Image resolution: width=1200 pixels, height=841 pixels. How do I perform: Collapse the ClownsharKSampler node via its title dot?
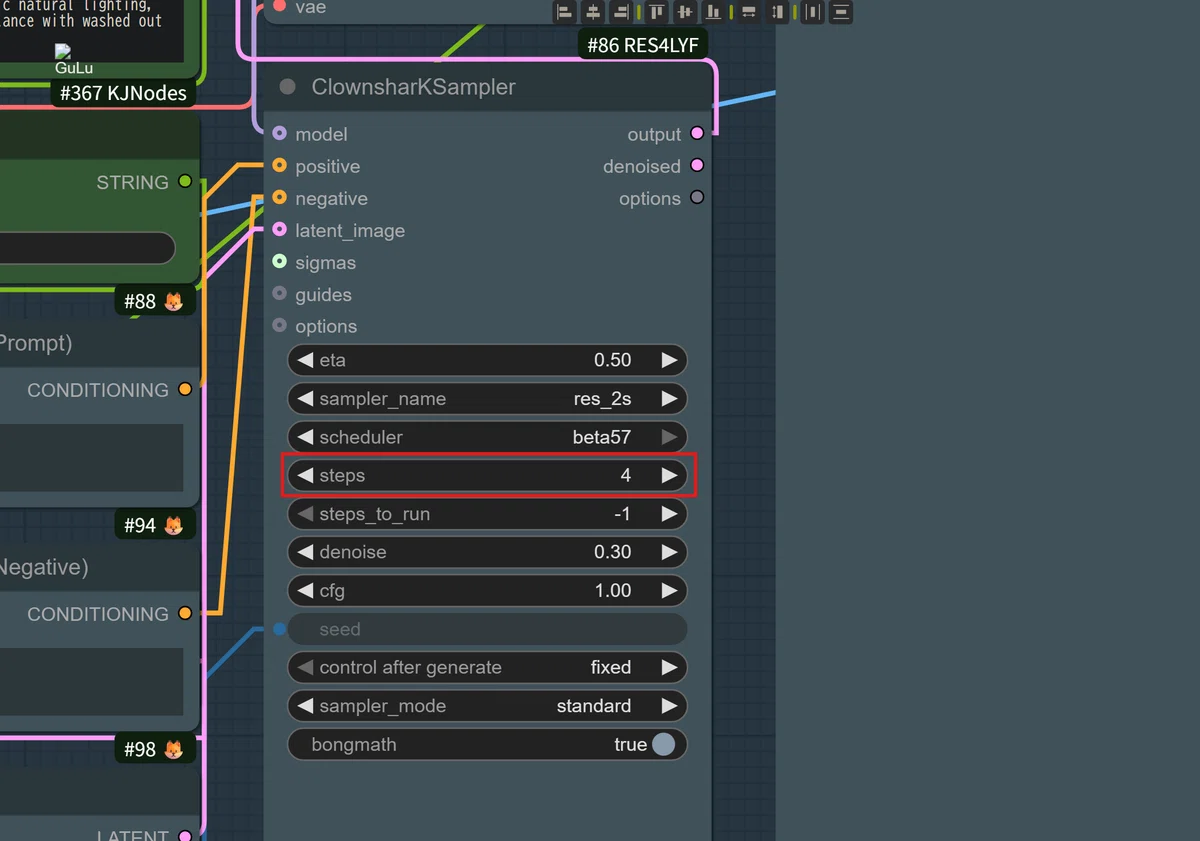(x=288, y=87)
